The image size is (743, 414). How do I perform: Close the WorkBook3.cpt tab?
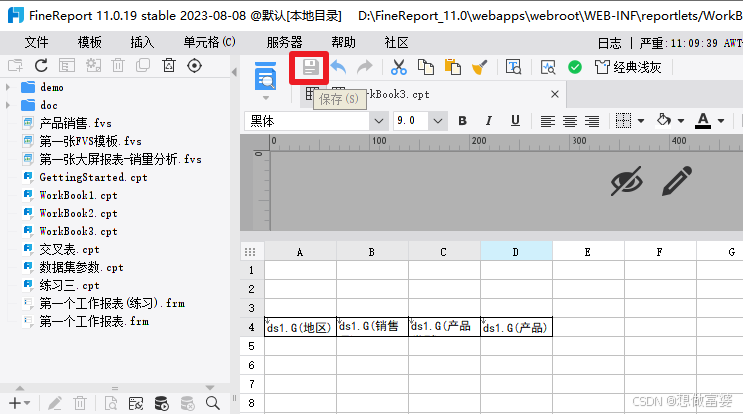(555, 94)
